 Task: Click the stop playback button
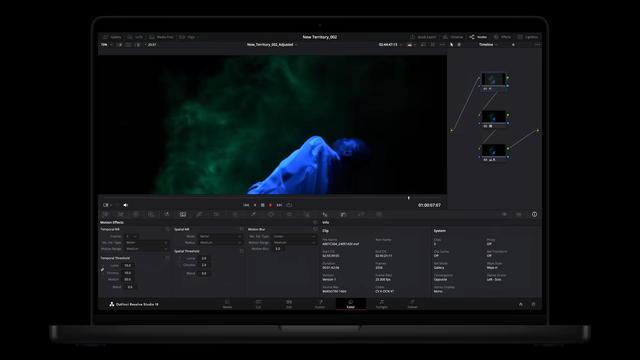262,205
